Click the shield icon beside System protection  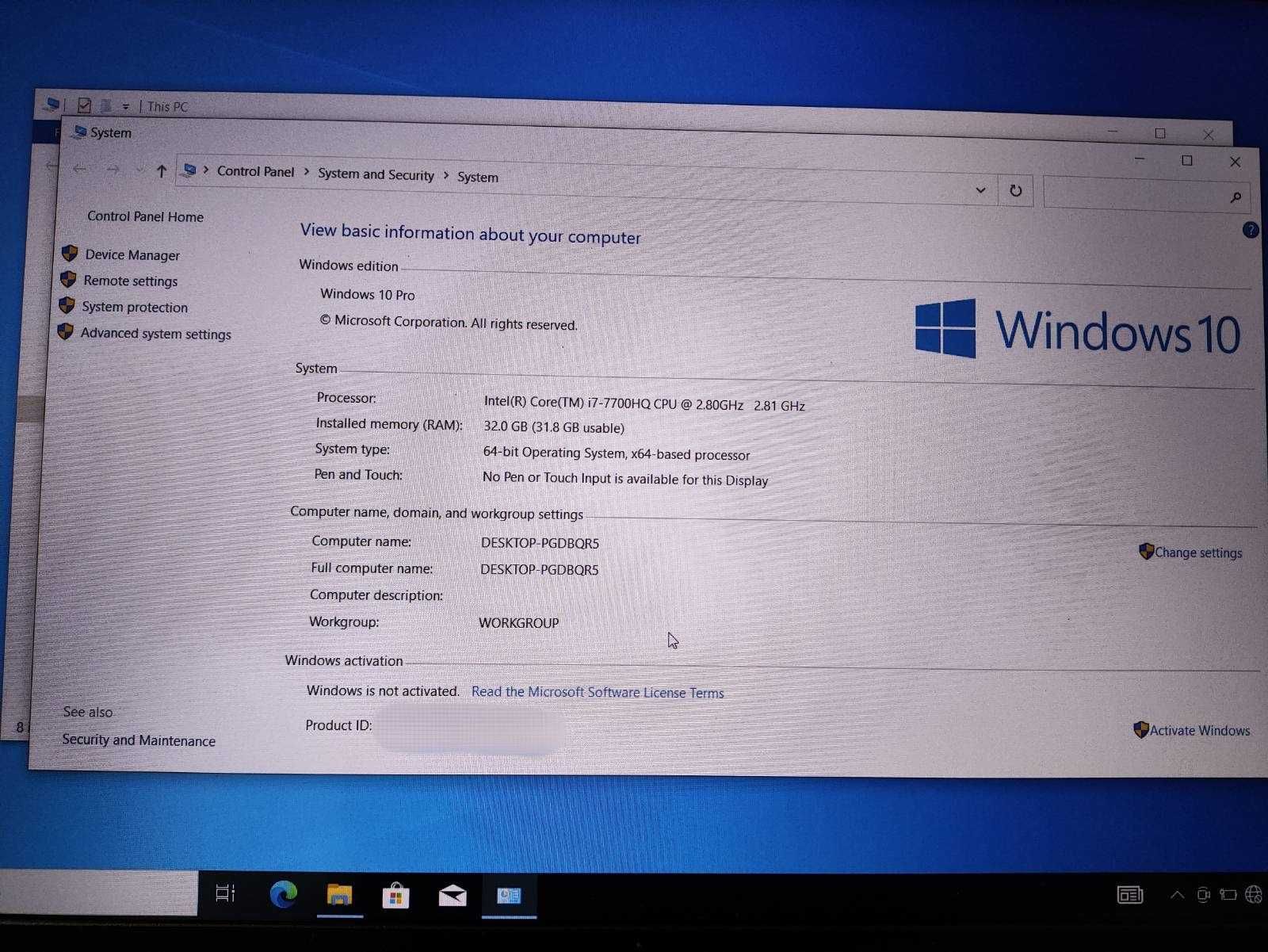[x=67, y=306]
